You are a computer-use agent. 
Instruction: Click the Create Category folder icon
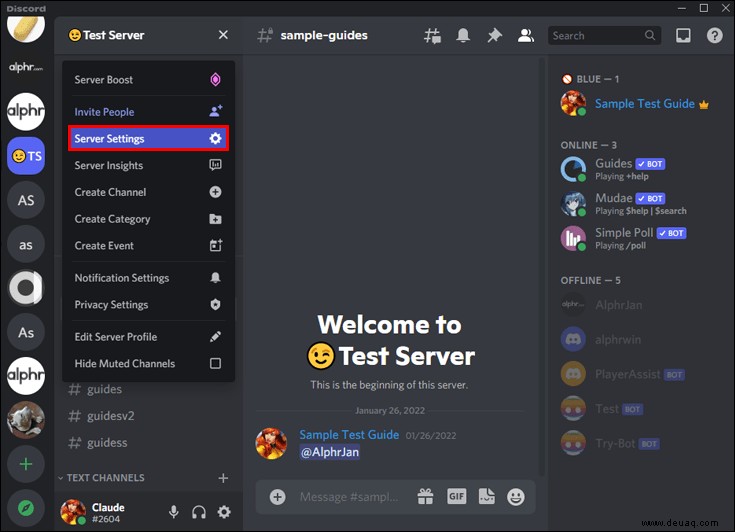215,219
